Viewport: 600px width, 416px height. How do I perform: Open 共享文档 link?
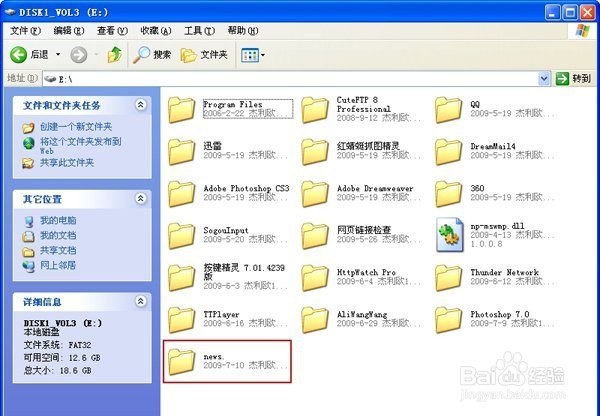point(58,251)
